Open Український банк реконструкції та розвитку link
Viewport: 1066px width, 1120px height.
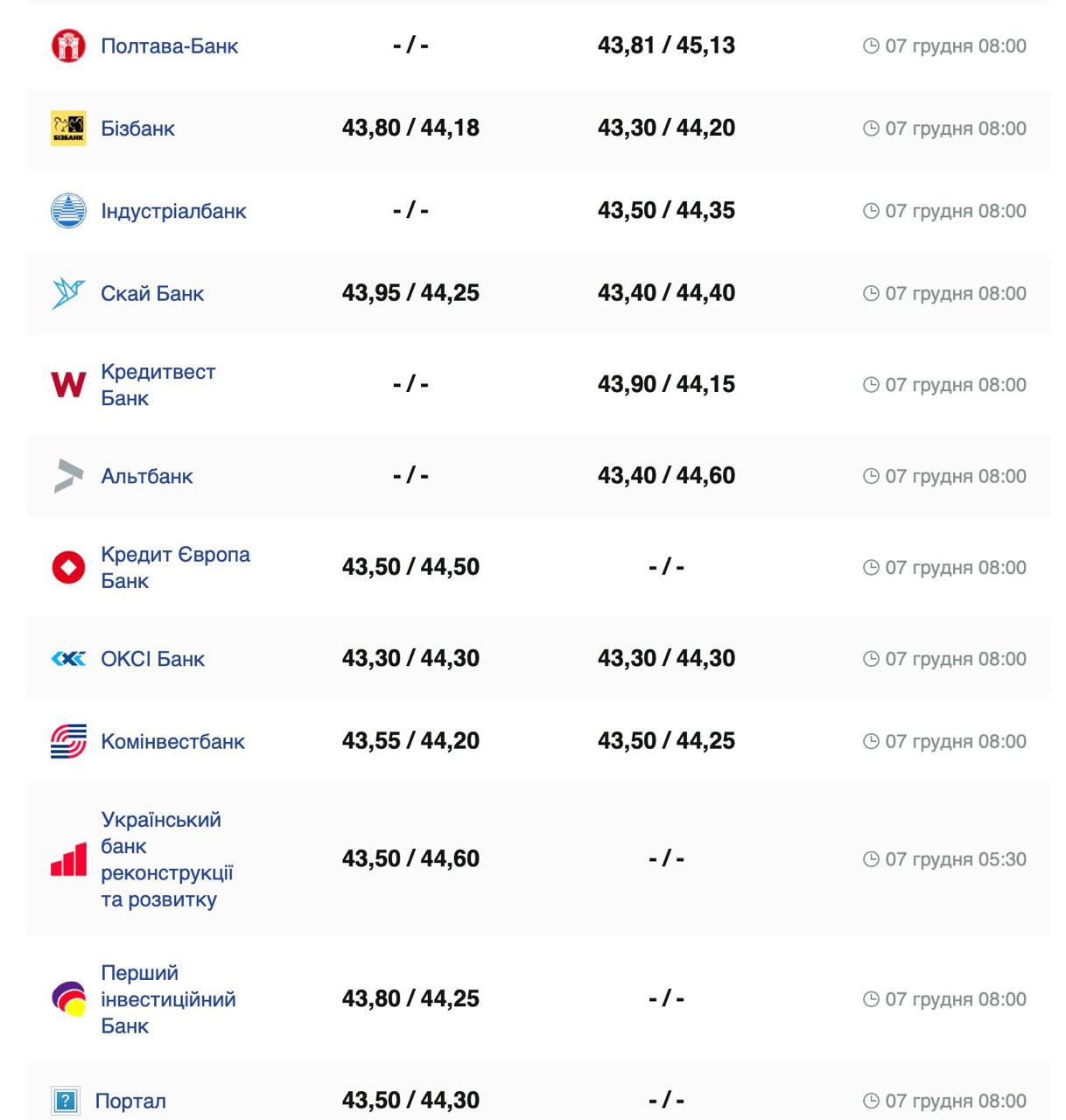pyautogui.click(x=166, y=859)
